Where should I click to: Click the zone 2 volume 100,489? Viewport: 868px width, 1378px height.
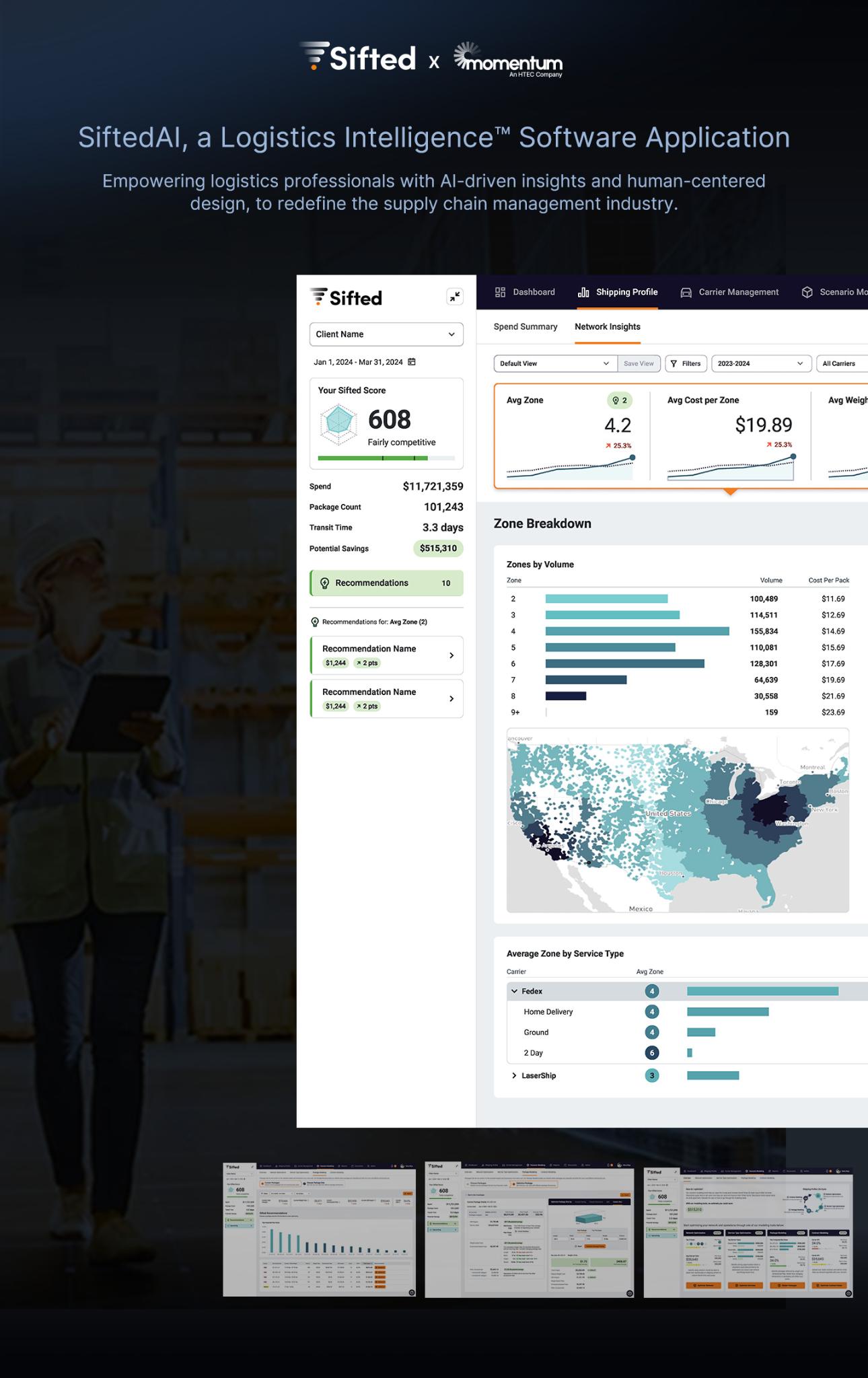click(764, 599)
